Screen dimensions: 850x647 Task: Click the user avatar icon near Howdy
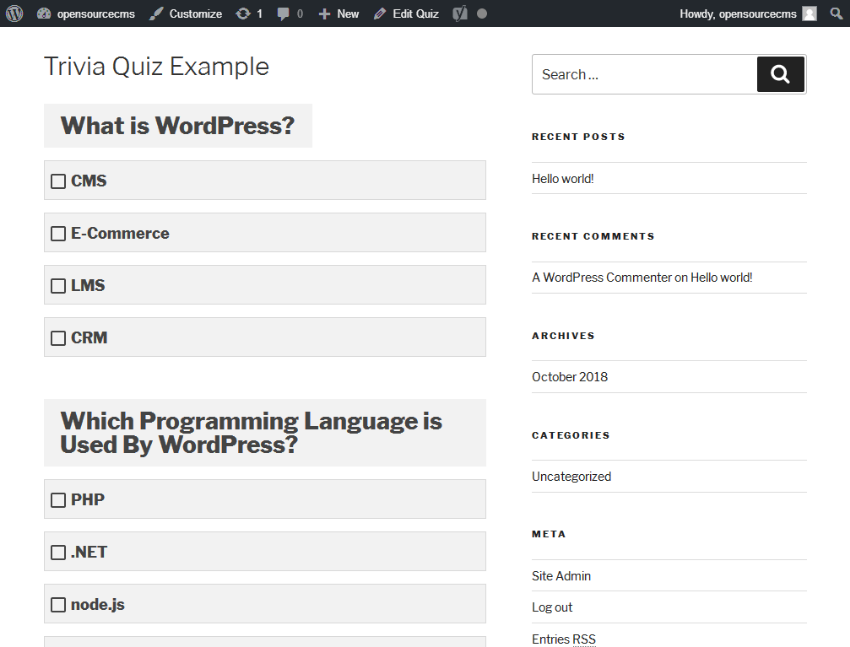[808, 13]
